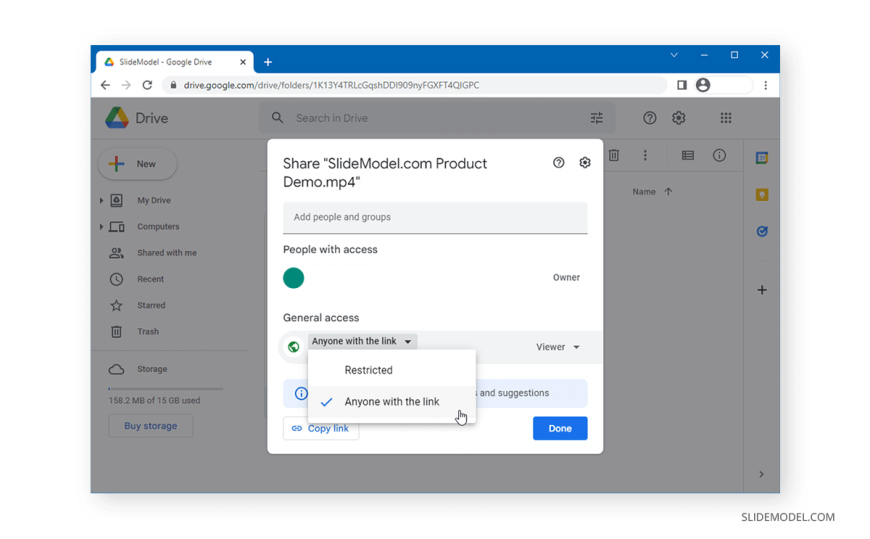The width and height of the screenshot is (870, 539).
Task: Click the browser back arrow
Action: click(x=105, y=85)
